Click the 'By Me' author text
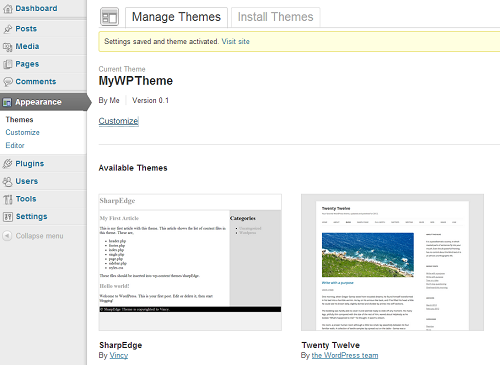The image size is (500, 365). pos(109,100)
